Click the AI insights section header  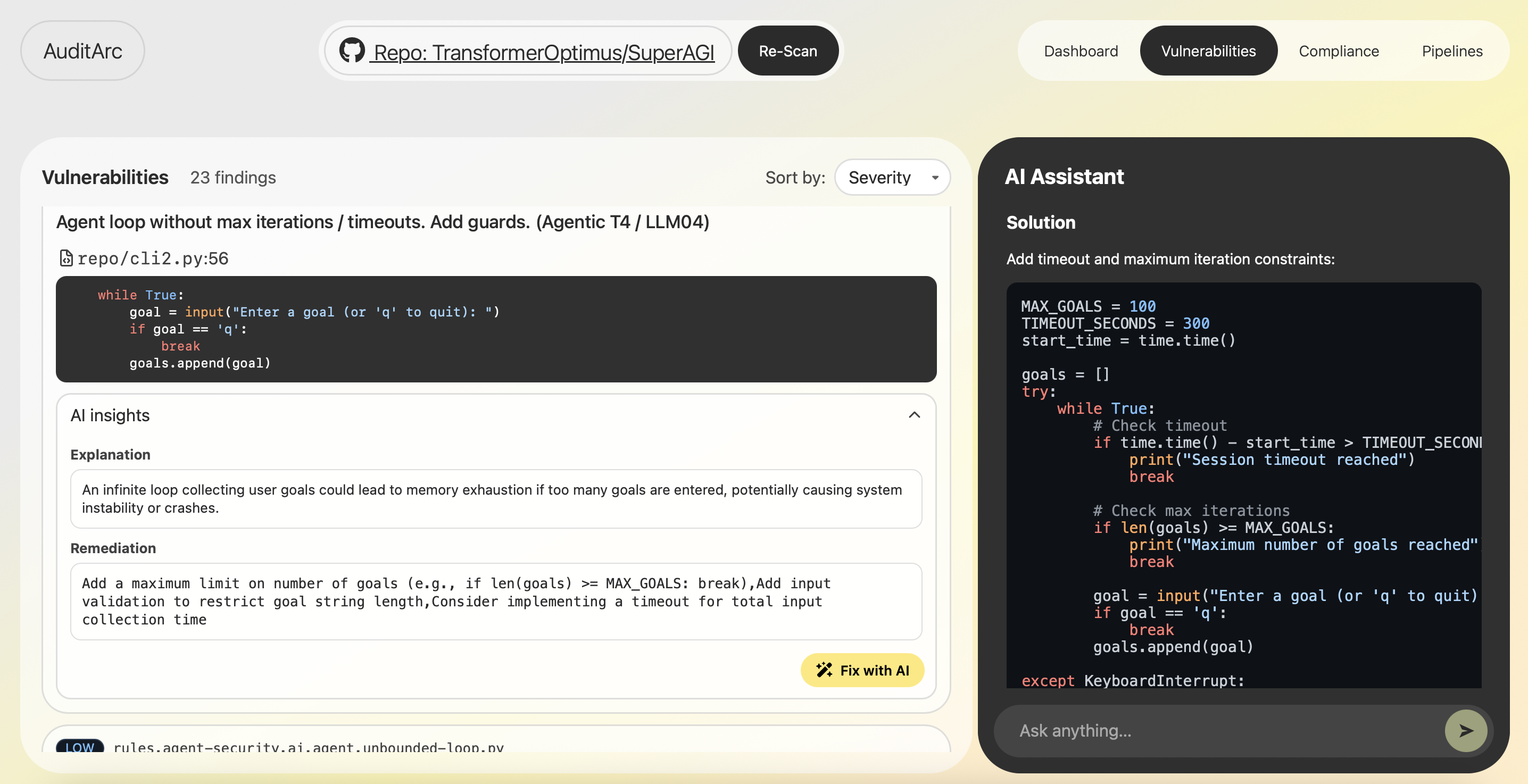(110, 415)
